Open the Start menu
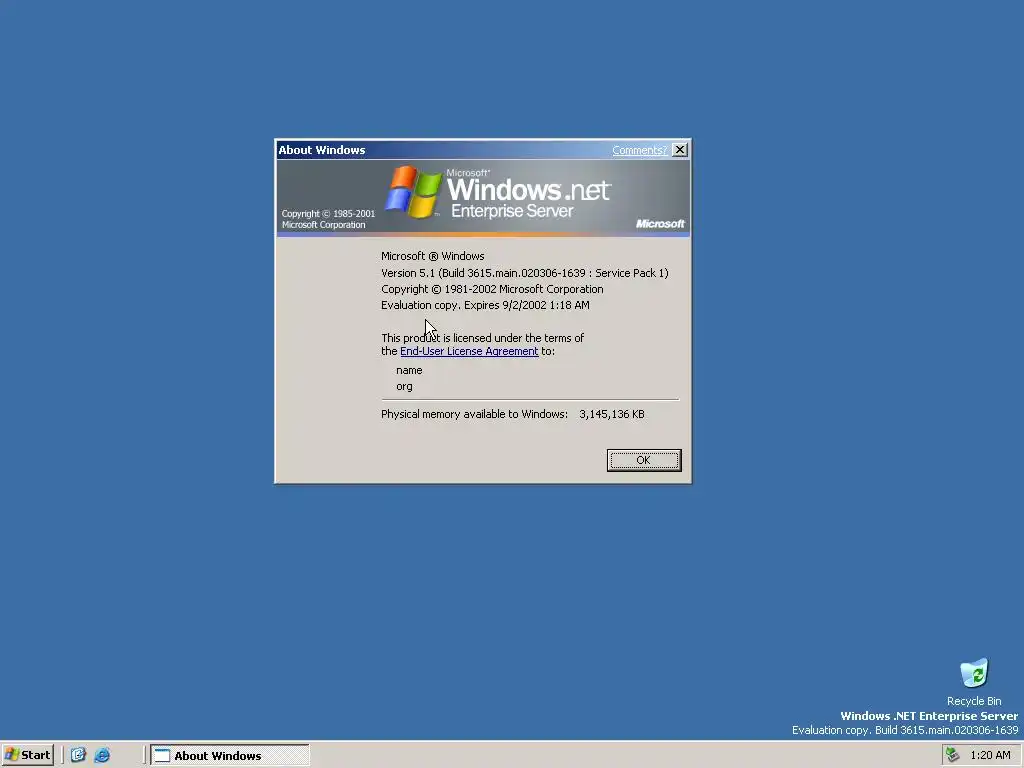1024x768 pixels. click(27, 755)
